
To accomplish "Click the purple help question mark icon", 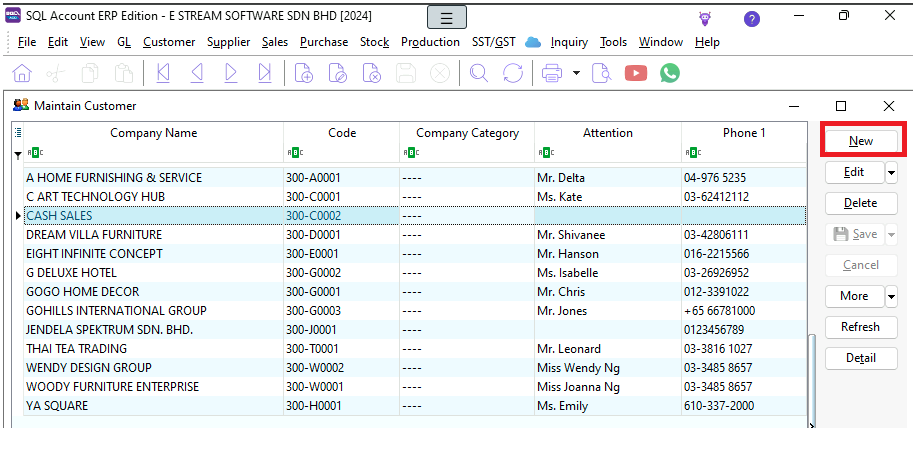I will pyautogui.click(x=752, y=19).
